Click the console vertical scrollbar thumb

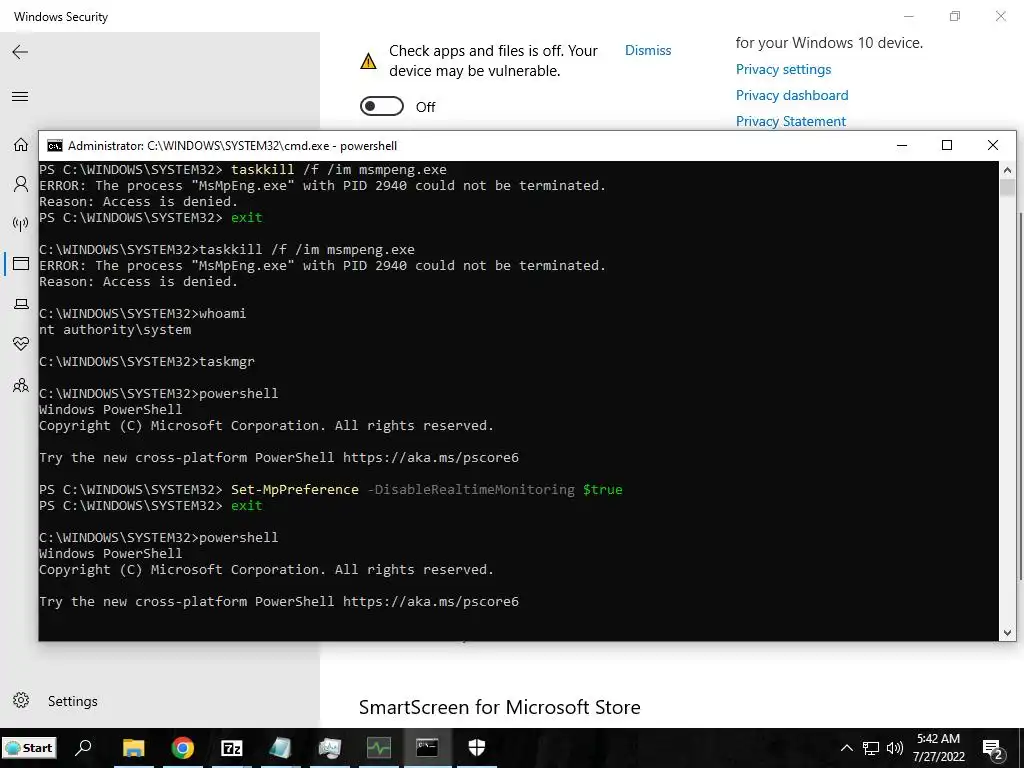[x=1007, y=187]
